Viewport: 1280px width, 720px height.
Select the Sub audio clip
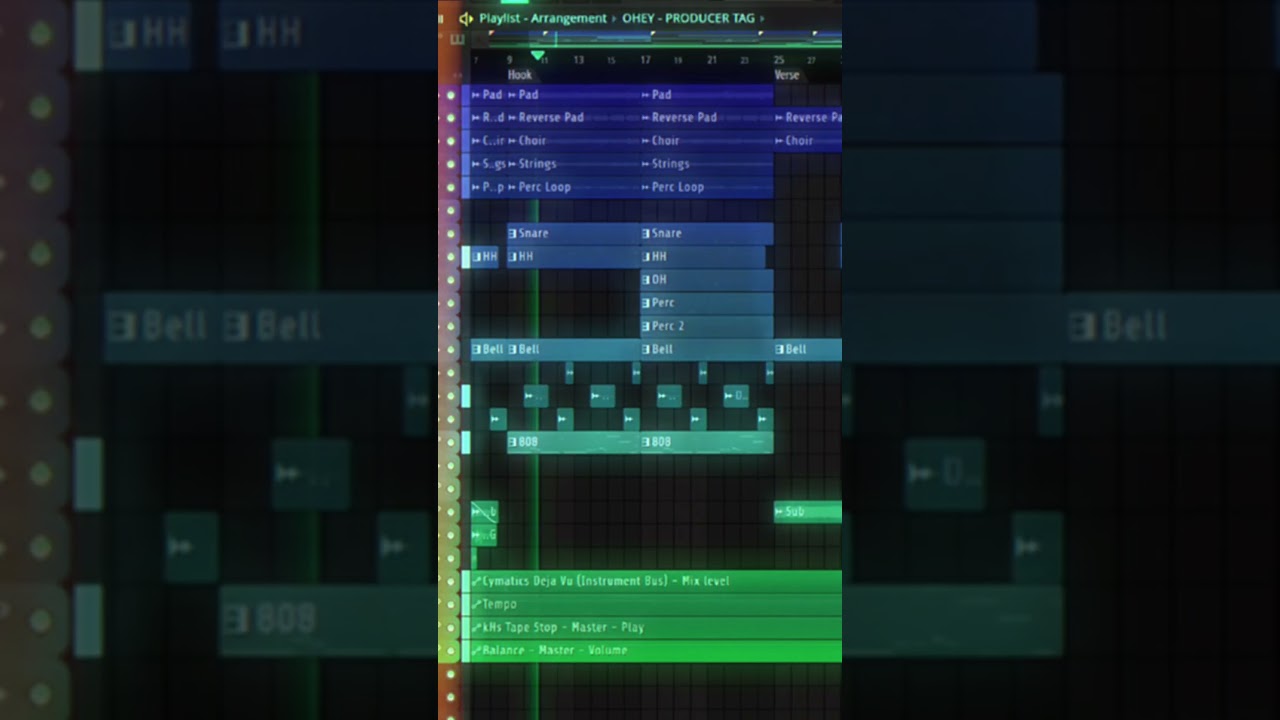(808, 512)
